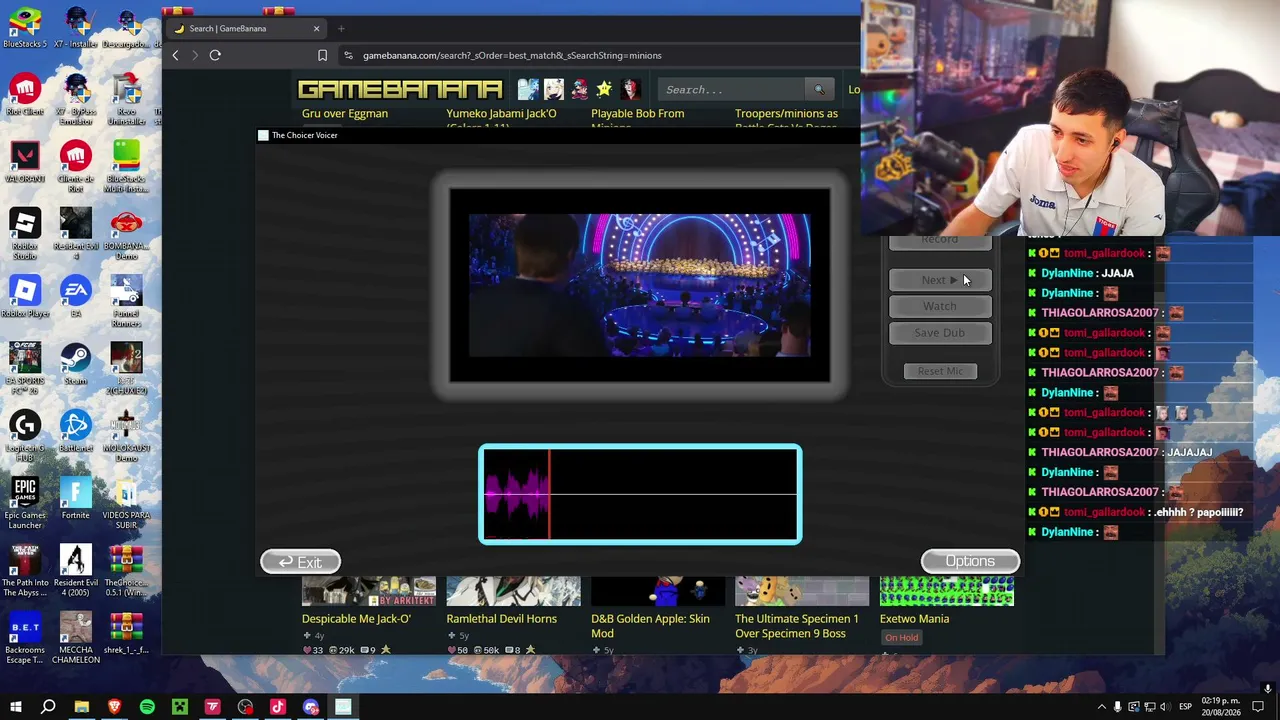Open Spotify from the taskbar
1280x720 pixels.
coord(147,707)
